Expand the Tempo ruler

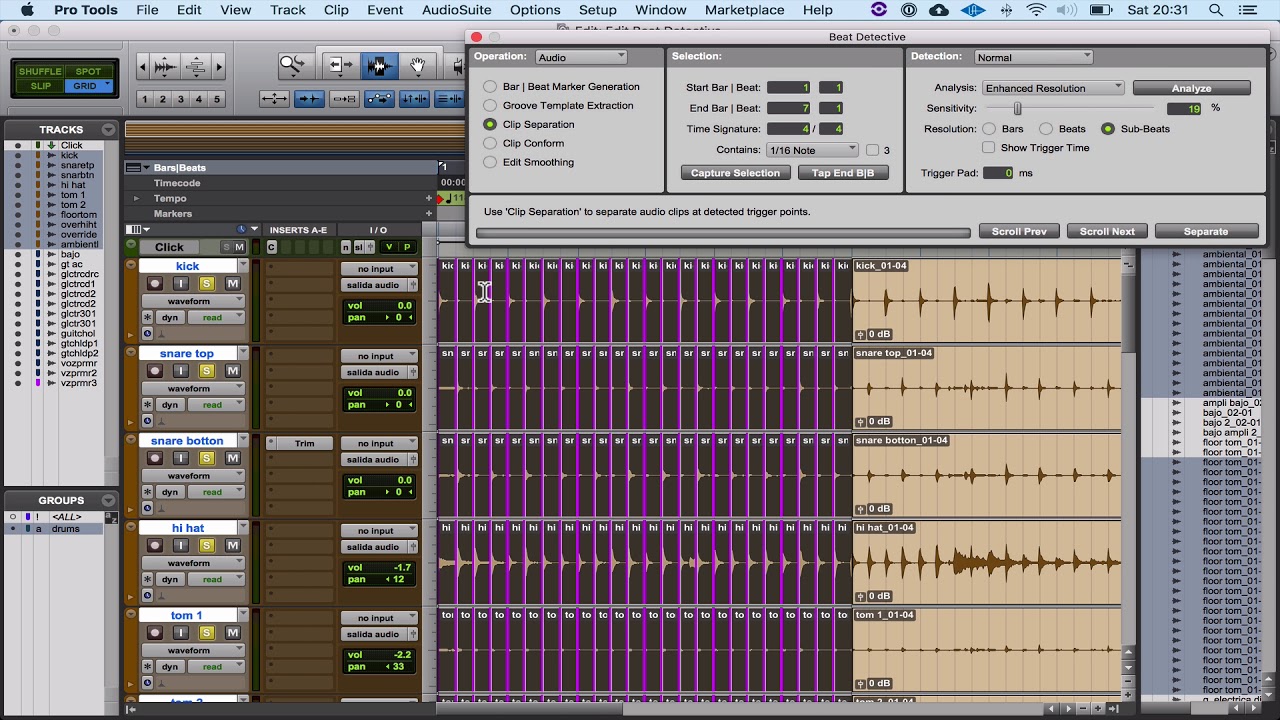[x=137, y=199]
